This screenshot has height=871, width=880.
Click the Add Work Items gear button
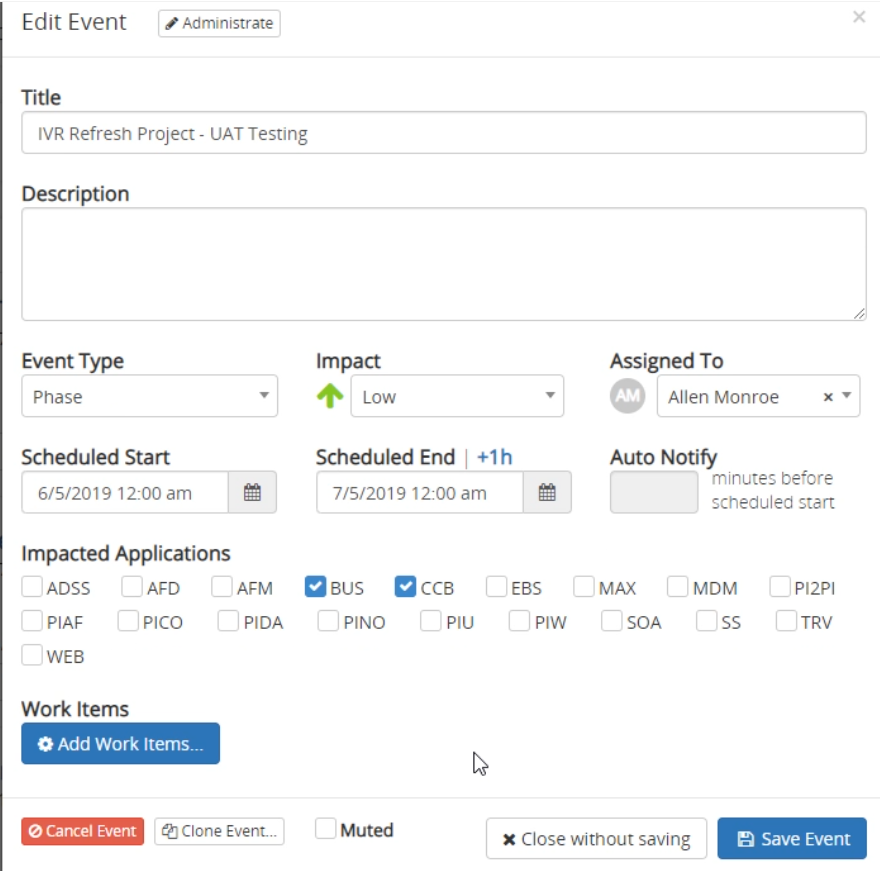(121, 743)
